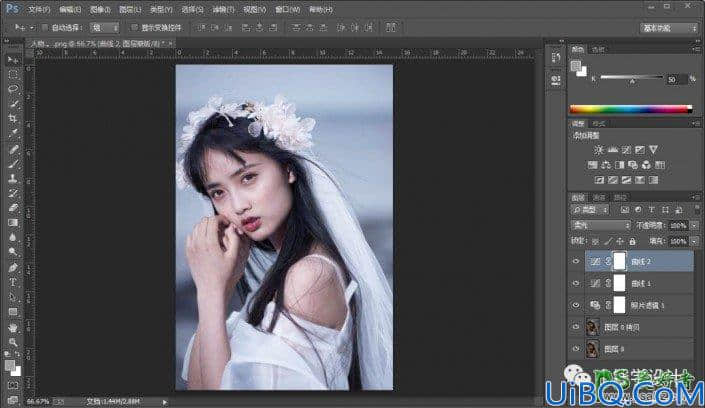Open the 窗口(W) menu
The height and width of the screenshot is (408, 705).
pos(288,9)
